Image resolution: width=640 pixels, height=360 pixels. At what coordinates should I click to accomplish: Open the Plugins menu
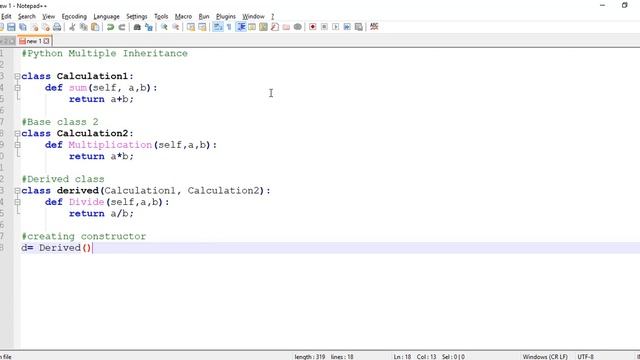click(x=226, y=16)
